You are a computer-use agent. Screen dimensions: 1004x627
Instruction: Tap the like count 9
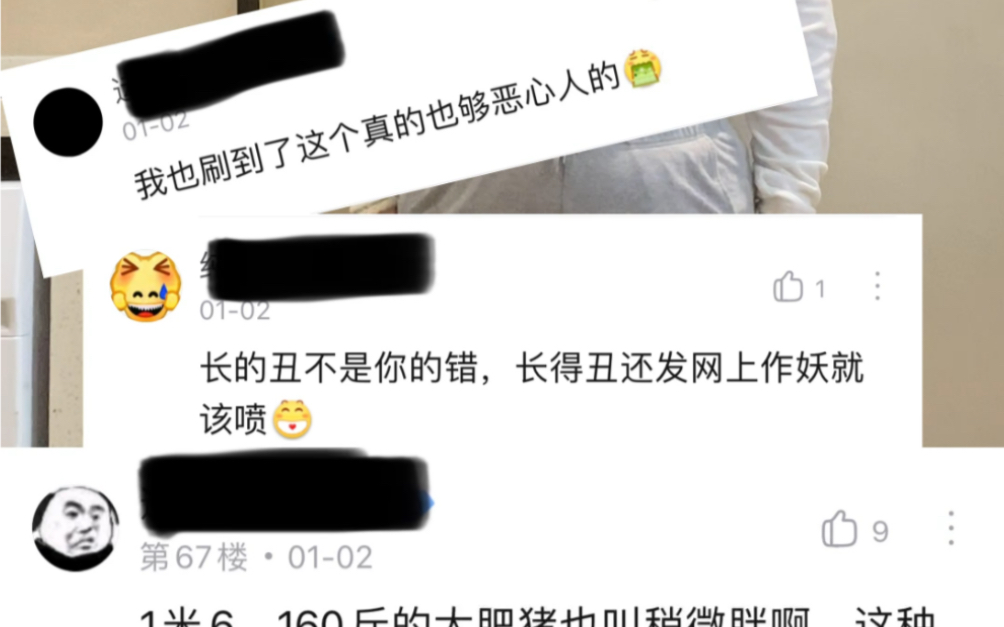(x=880, y=531)
